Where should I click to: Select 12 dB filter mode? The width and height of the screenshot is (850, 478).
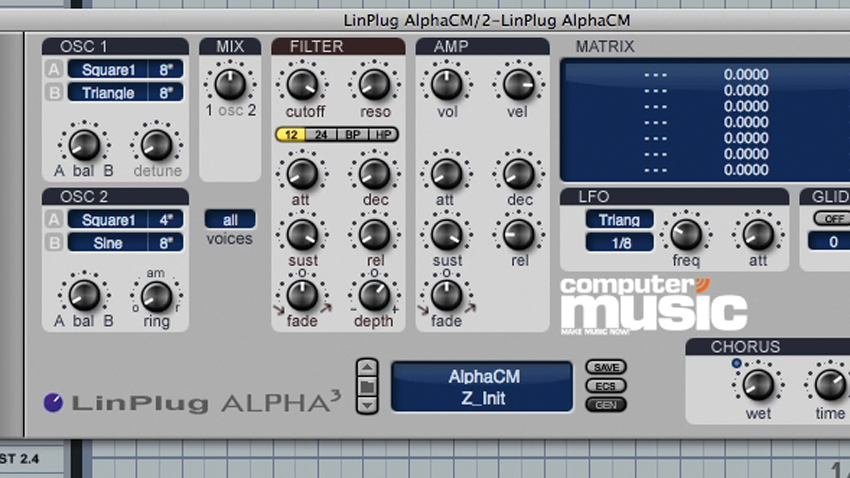coord(291,134)
